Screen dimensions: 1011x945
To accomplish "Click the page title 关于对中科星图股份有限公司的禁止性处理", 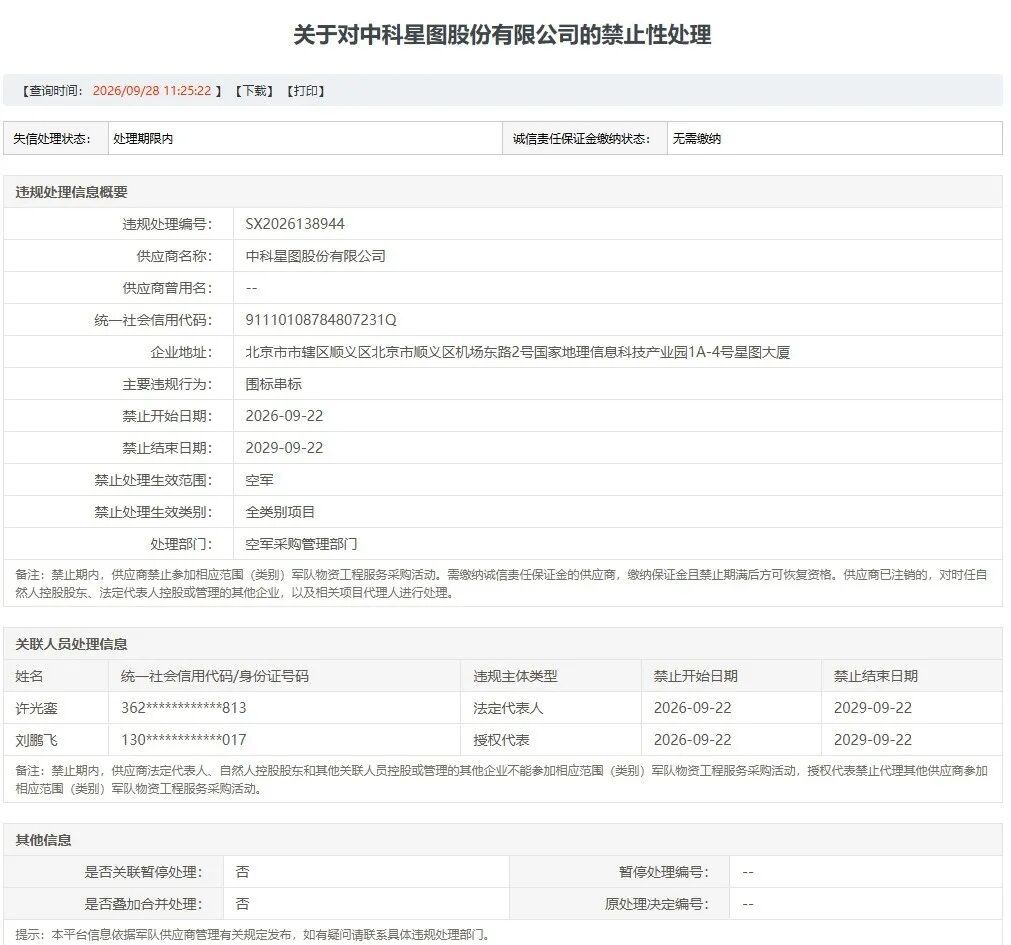I will [x=502, y=35].
